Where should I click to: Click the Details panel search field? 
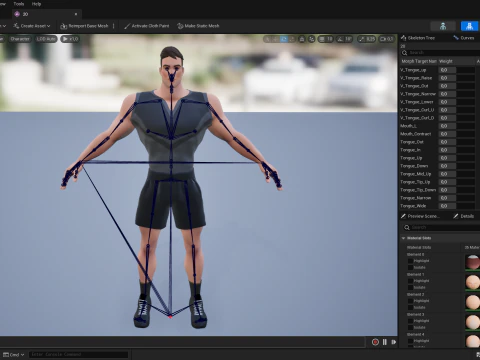442,227
